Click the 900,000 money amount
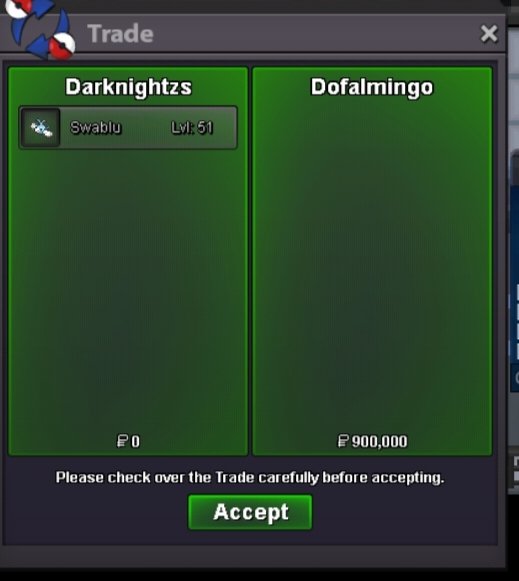 coord(379,441)
